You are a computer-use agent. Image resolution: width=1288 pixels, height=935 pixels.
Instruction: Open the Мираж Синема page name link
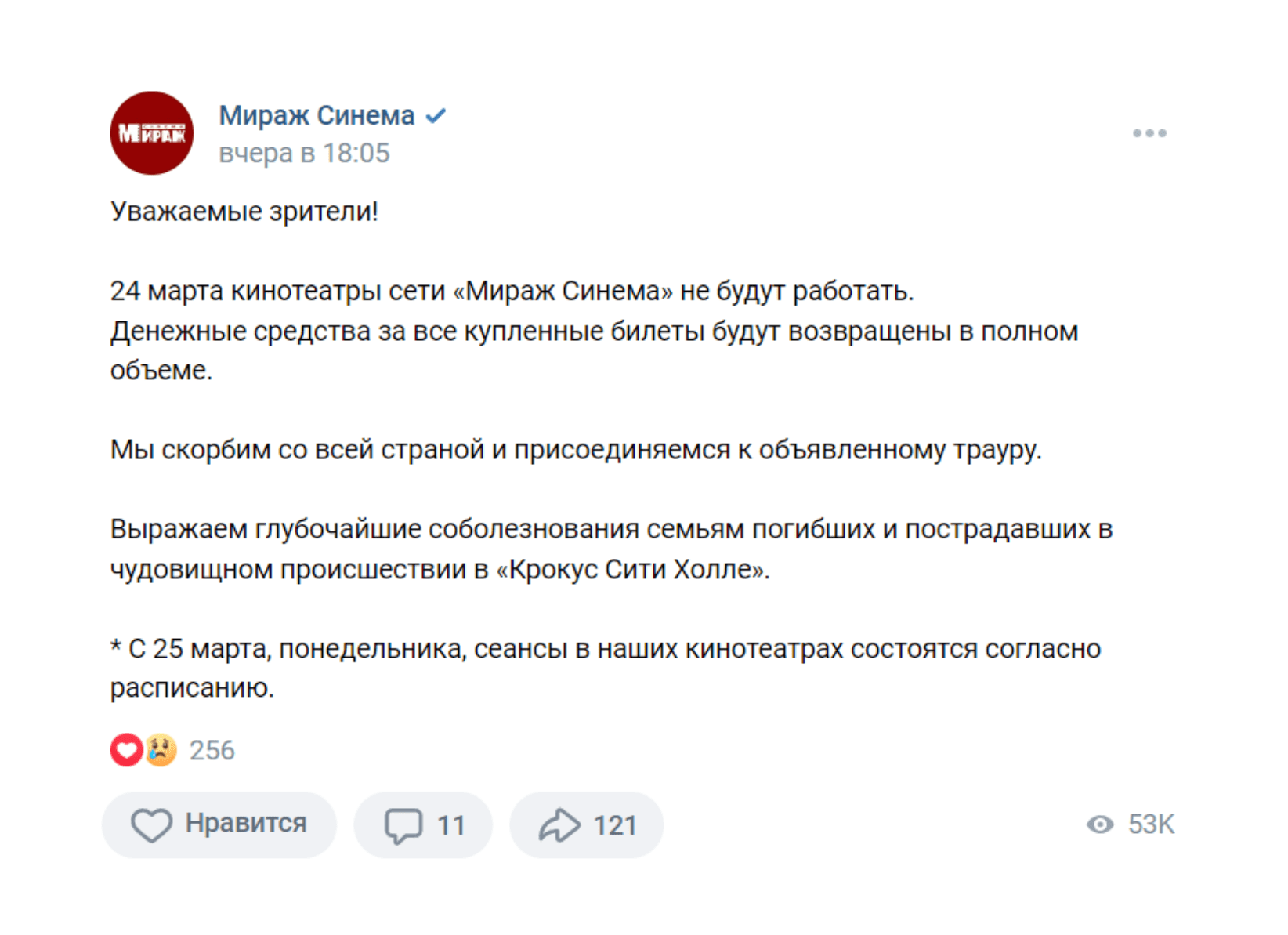pyautogui.click(x=317, y=115)
